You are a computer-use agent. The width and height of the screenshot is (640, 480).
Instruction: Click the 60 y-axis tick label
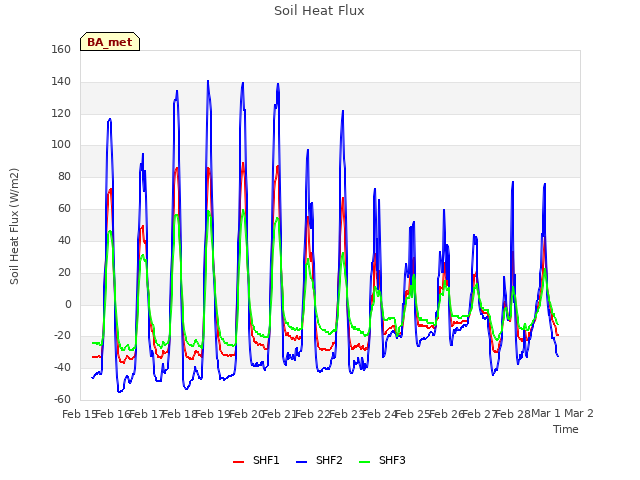pos(64,209)
